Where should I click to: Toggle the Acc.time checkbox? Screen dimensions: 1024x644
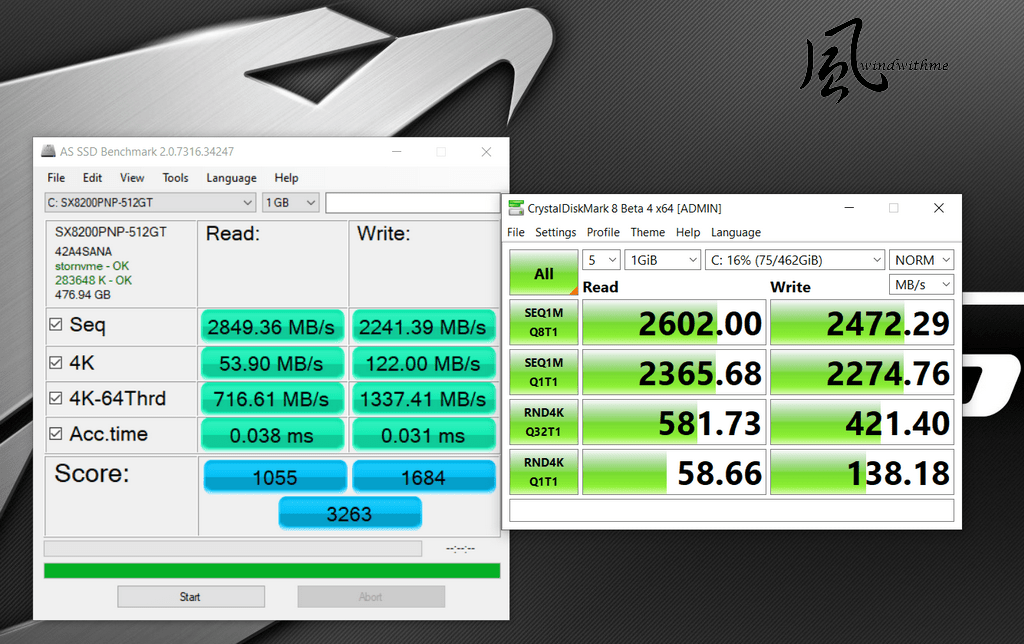pyautogui.click(x=56, y=434)
